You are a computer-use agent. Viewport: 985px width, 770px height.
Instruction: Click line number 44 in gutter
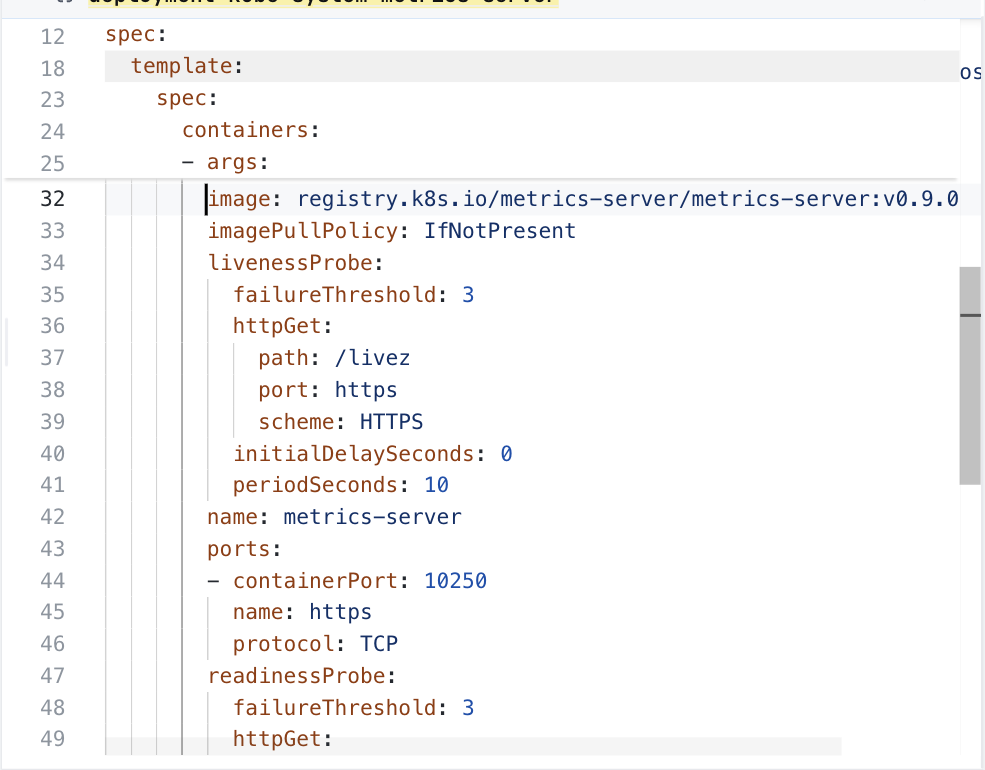[53, 580]
